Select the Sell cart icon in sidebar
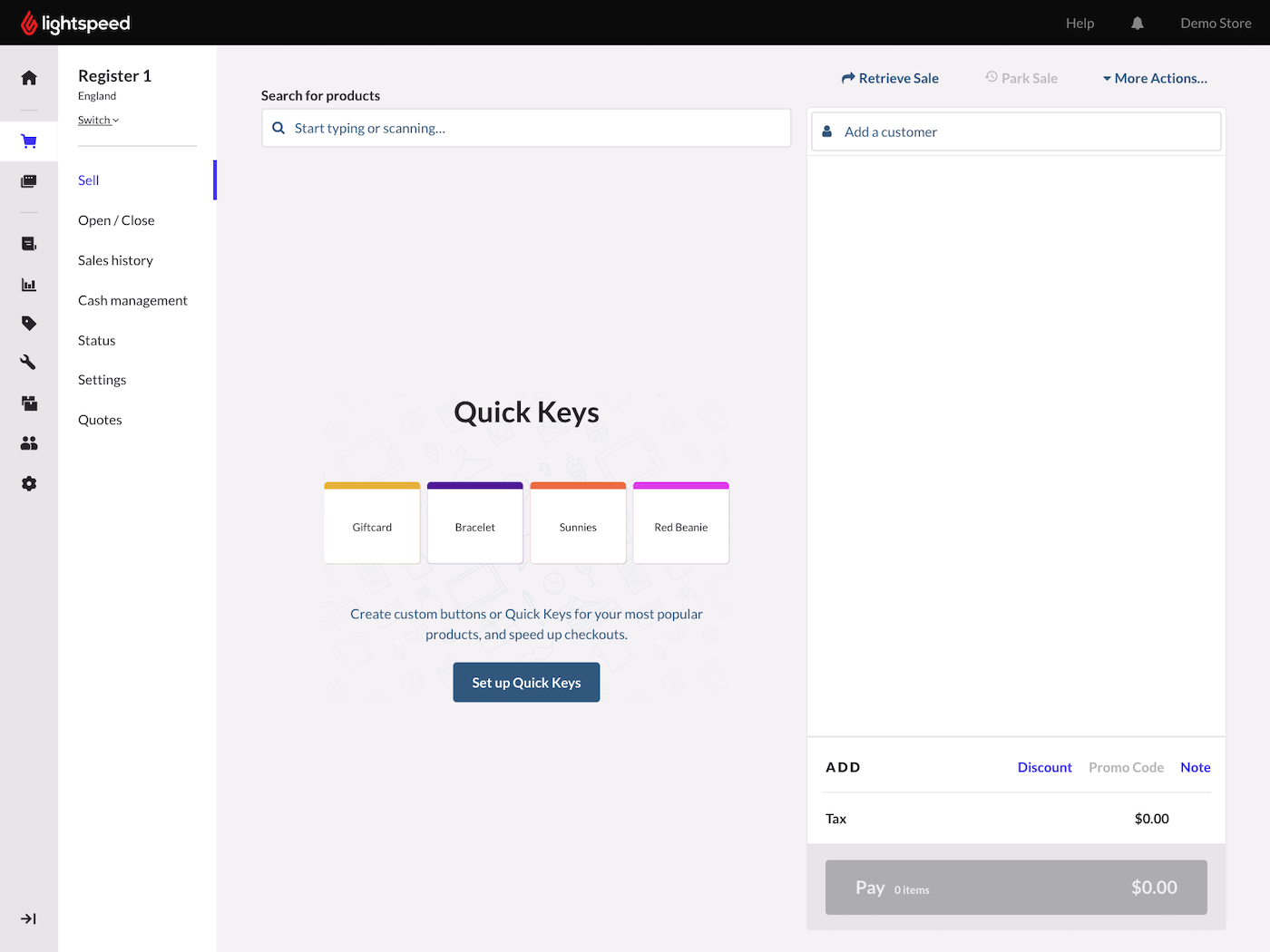This screenshot has height=952, width=1270. click(x=28, y=141)
